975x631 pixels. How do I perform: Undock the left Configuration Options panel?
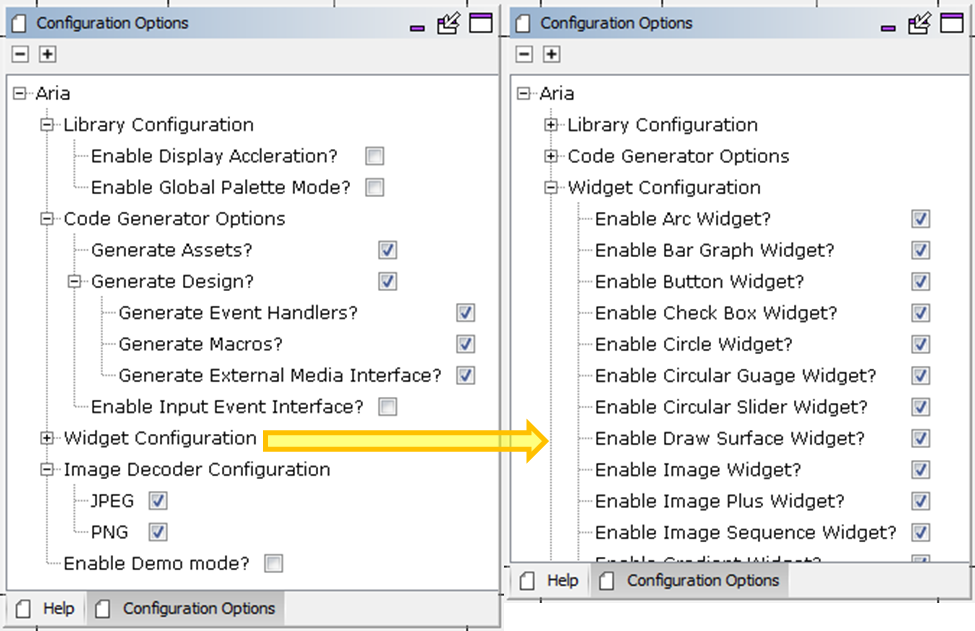point(448,24)
